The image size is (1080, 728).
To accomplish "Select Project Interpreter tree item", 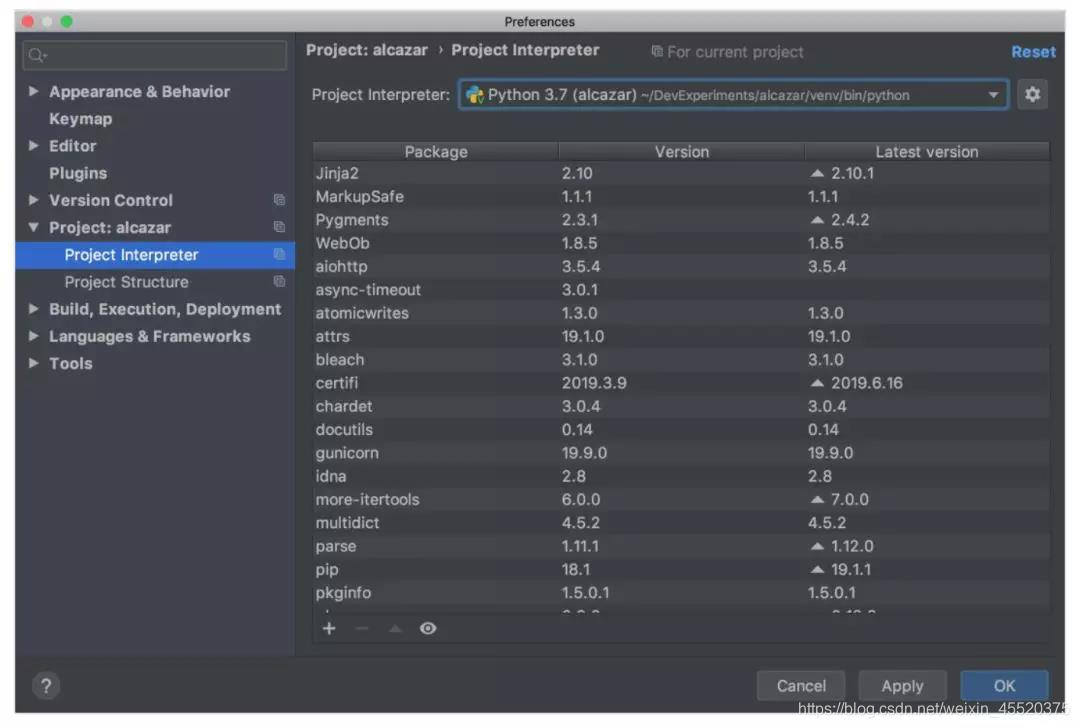I will (155, 254).
